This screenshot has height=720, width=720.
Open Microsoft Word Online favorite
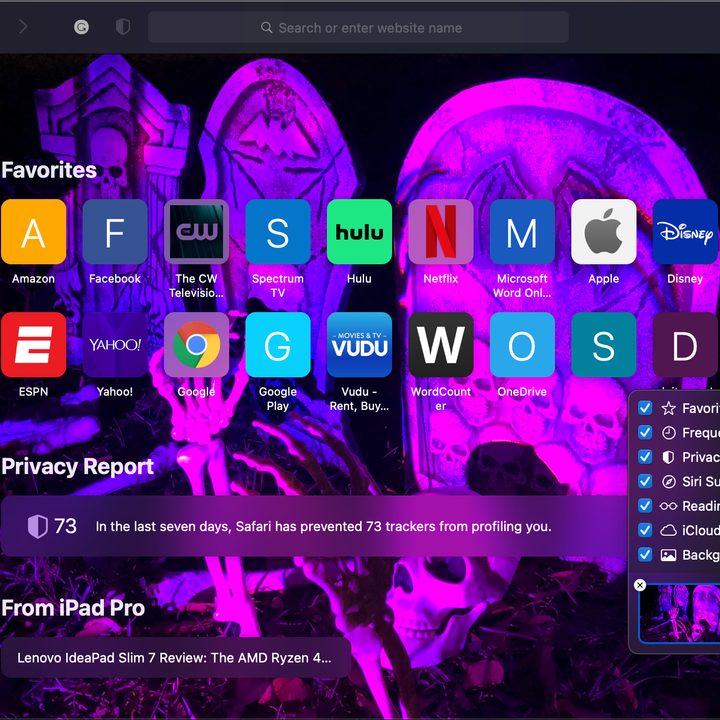[x=522, y=232]
